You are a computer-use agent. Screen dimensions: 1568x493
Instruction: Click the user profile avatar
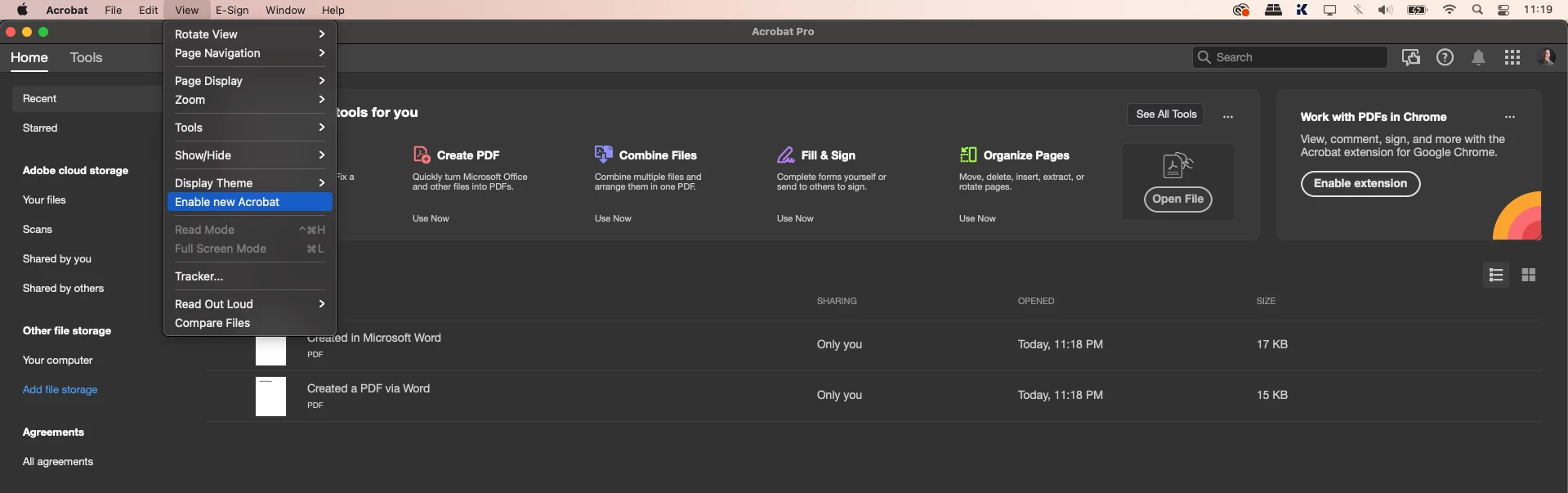(1546, 57)
